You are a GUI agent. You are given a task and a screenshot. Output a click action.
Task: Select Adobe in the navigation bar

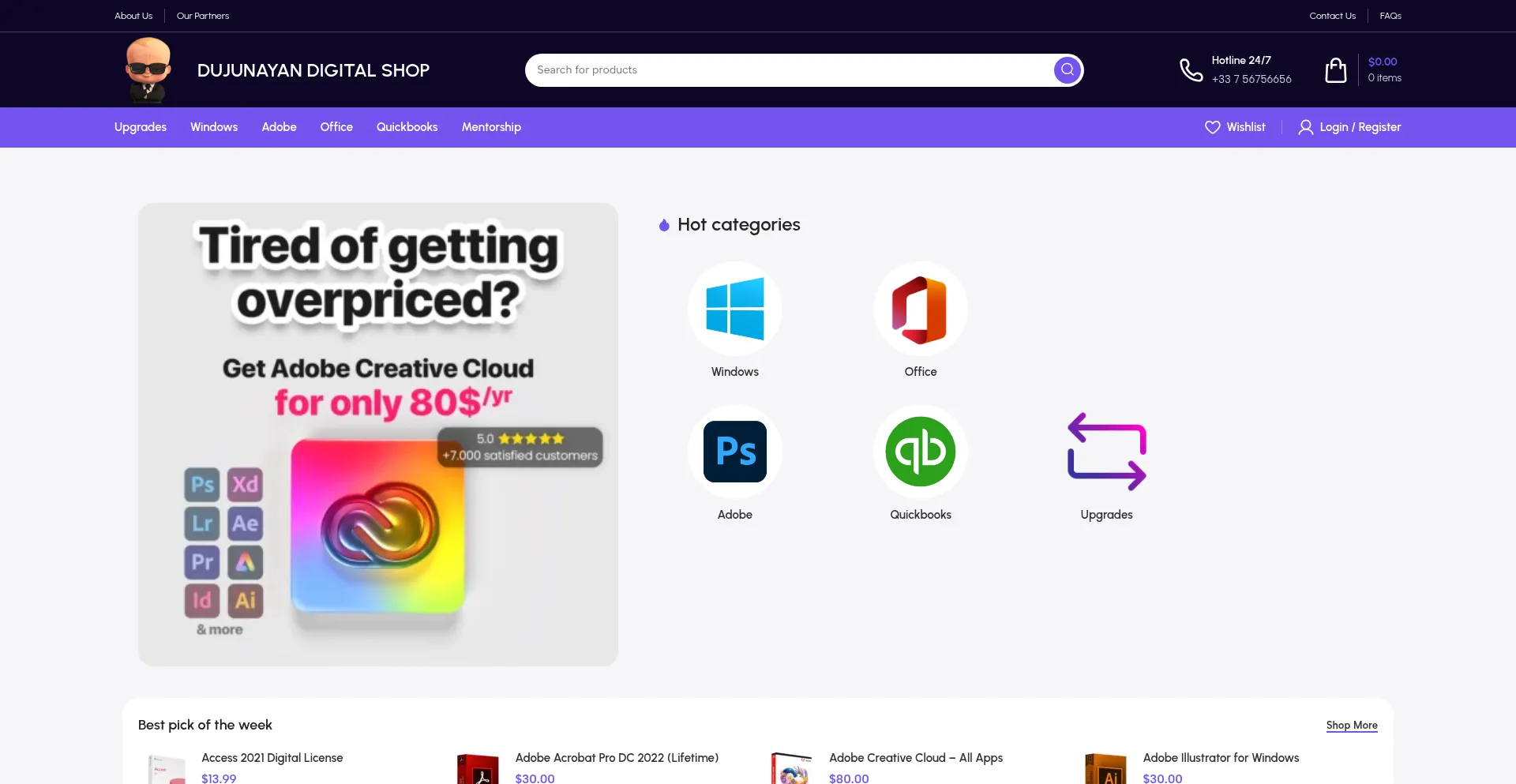[279, 127]
